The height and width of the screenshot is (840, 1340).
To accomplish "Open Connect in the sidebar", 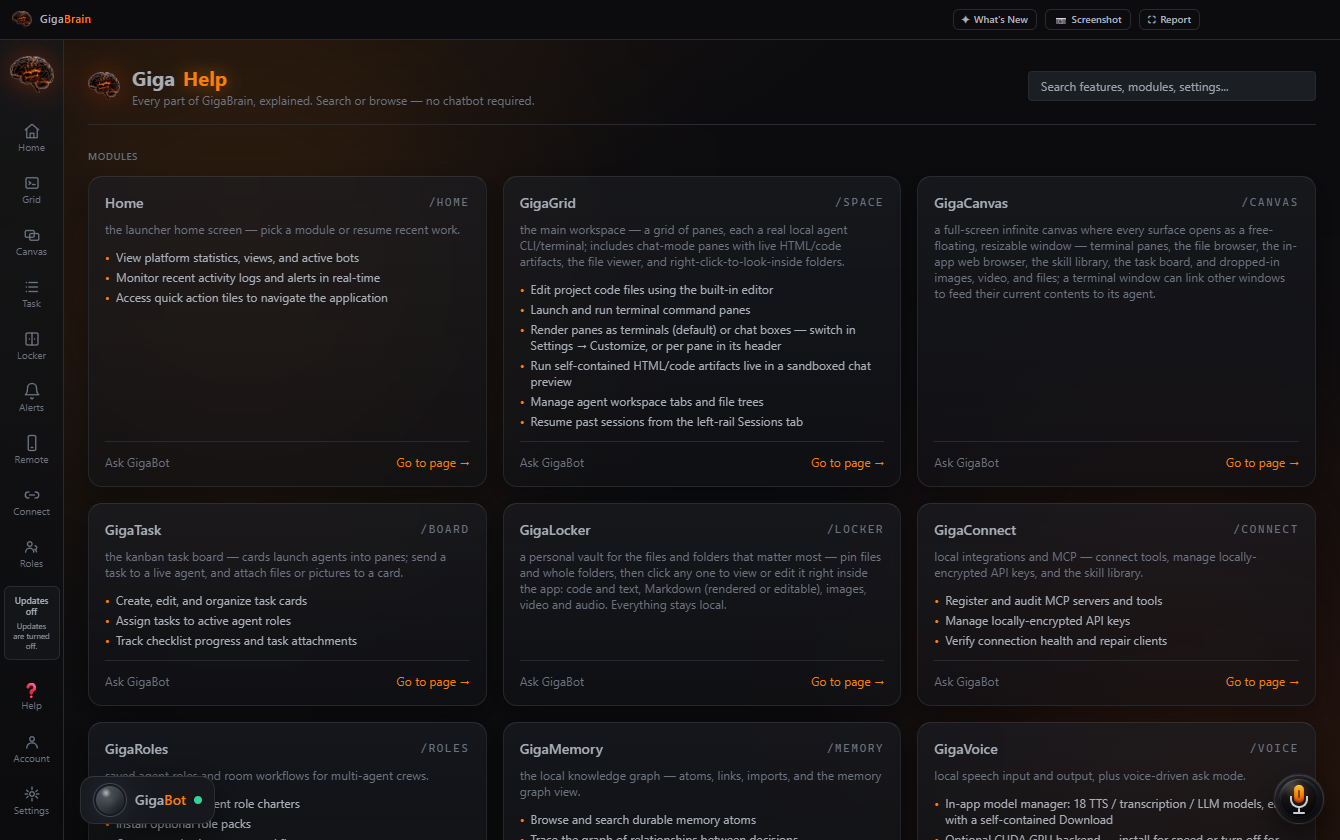I will [31, 502].
